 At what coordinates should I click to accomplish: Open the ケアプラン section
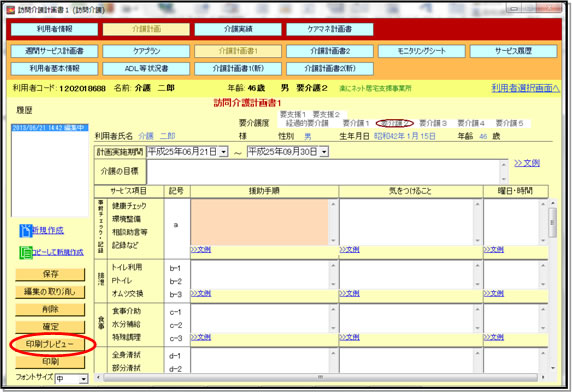(146, 51)
